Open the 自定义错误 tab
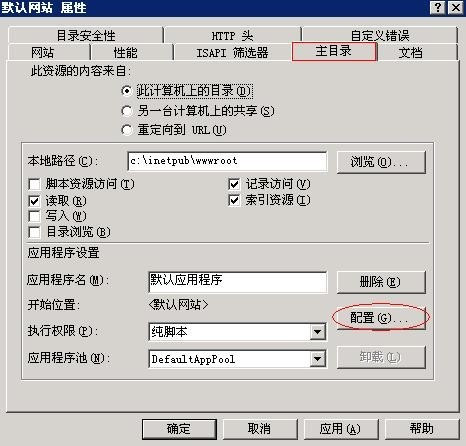Viewport: 466px width, 446px height. [380, 35]
